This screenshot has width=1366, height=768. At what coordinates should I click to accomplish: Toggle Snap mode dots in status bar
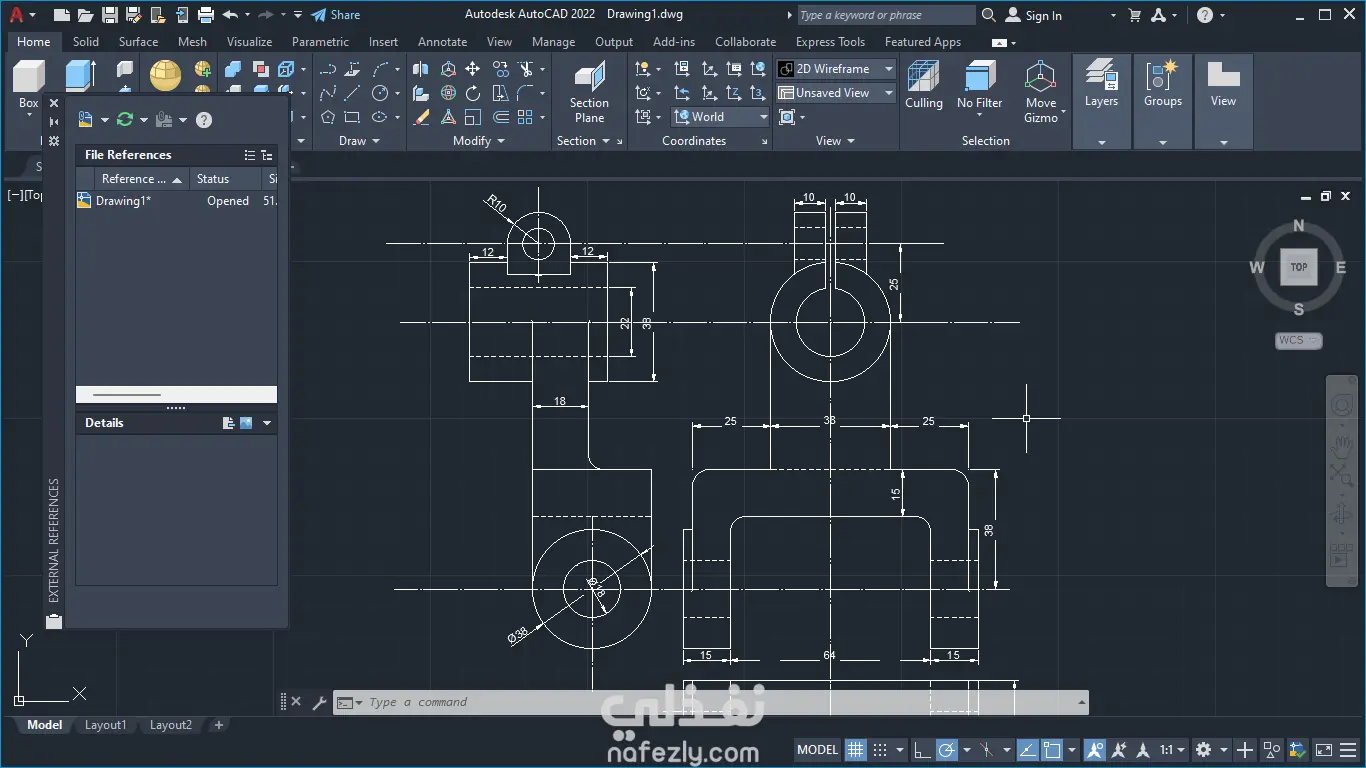[x=880, y=749]
